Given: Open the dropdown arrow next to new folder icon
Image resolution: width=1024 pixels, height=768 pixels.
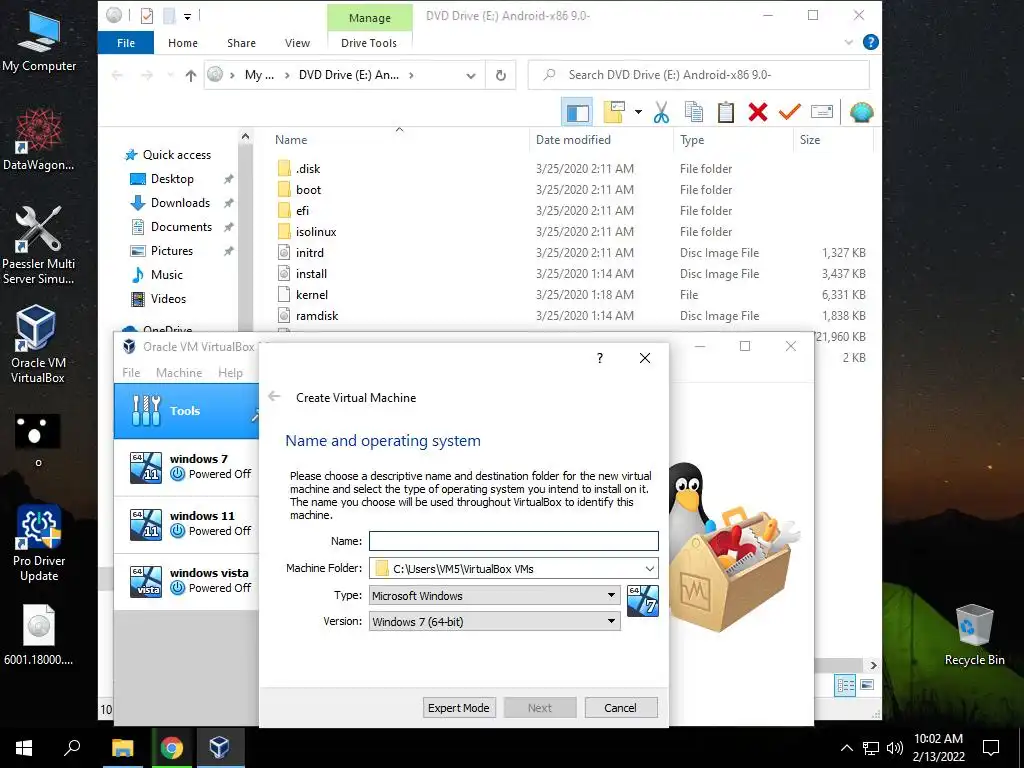Looking at the screenshot, I should point(638,112).
